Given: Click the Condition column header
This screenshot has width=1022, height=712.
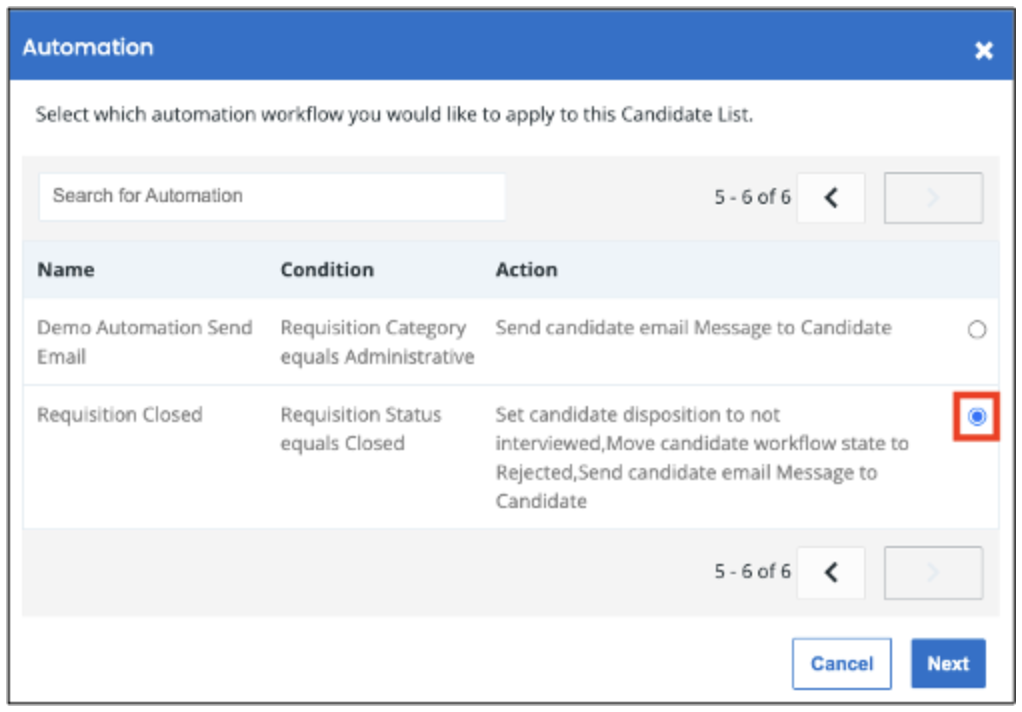Looking at the screenshot, I should tap(327, 269).
